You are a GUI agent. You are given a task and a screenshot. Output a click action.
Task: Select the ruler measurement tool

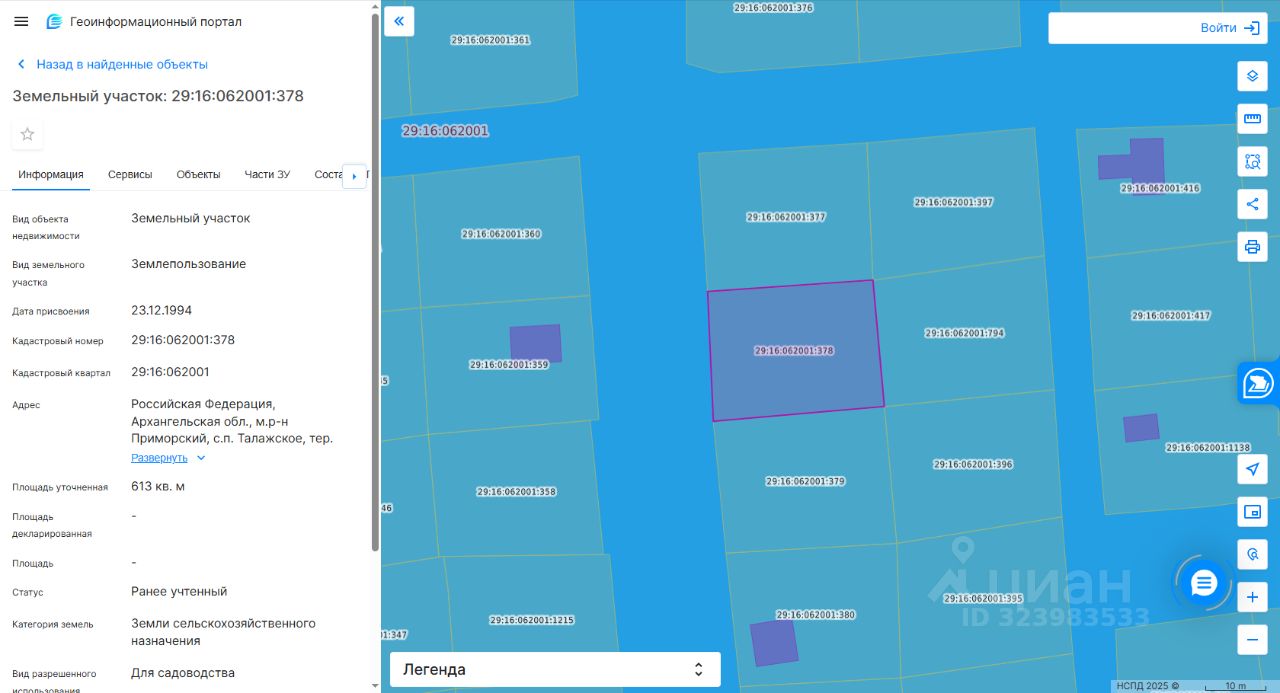(1252, 119)
